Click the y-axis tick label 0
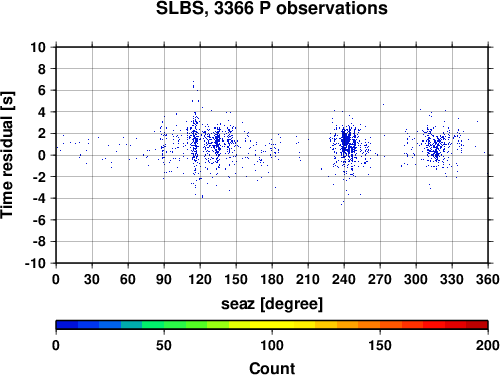 pyautogui.click(x=42, y=155)
